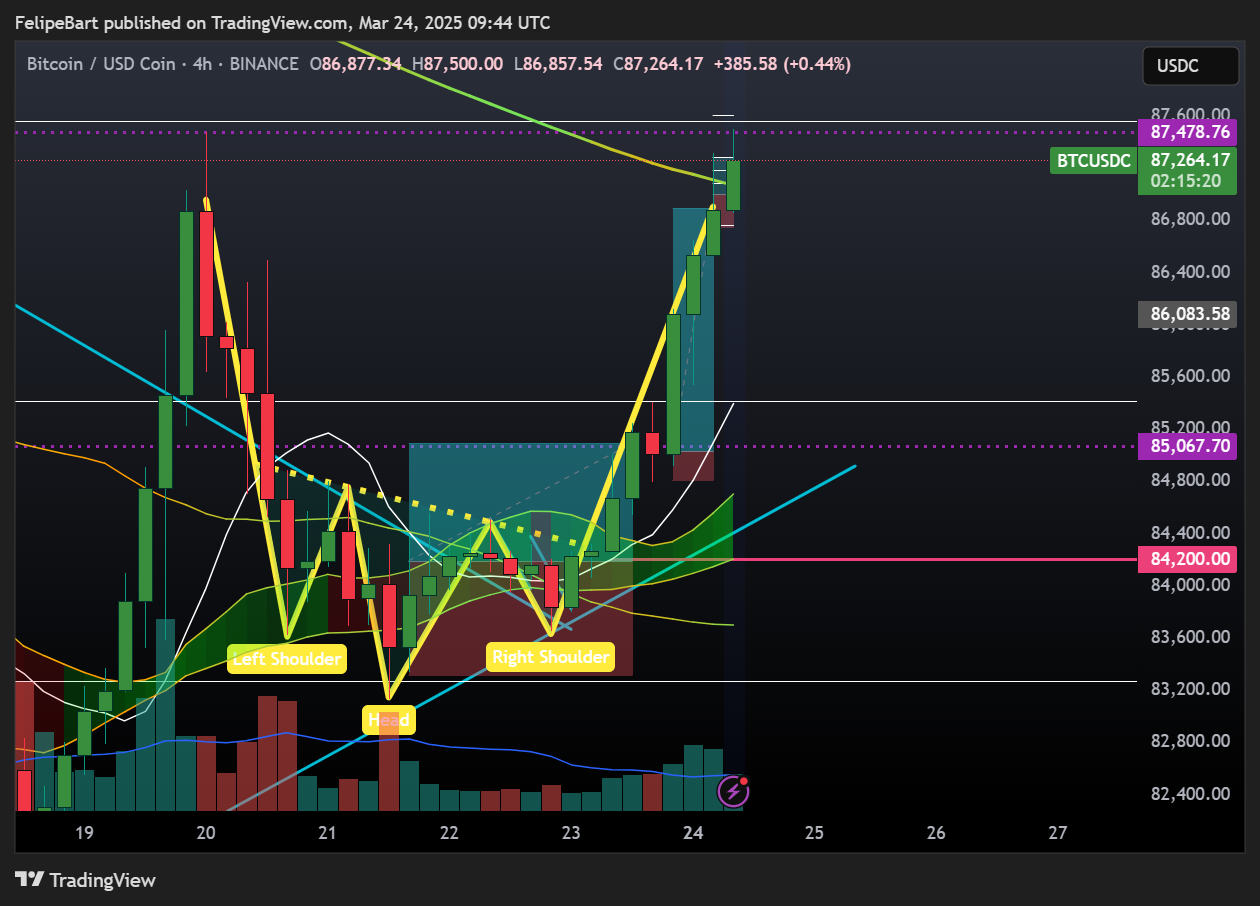Click the close value C87,264.17
Viewport: 1260px width, 906px height.
pos(658,64)
